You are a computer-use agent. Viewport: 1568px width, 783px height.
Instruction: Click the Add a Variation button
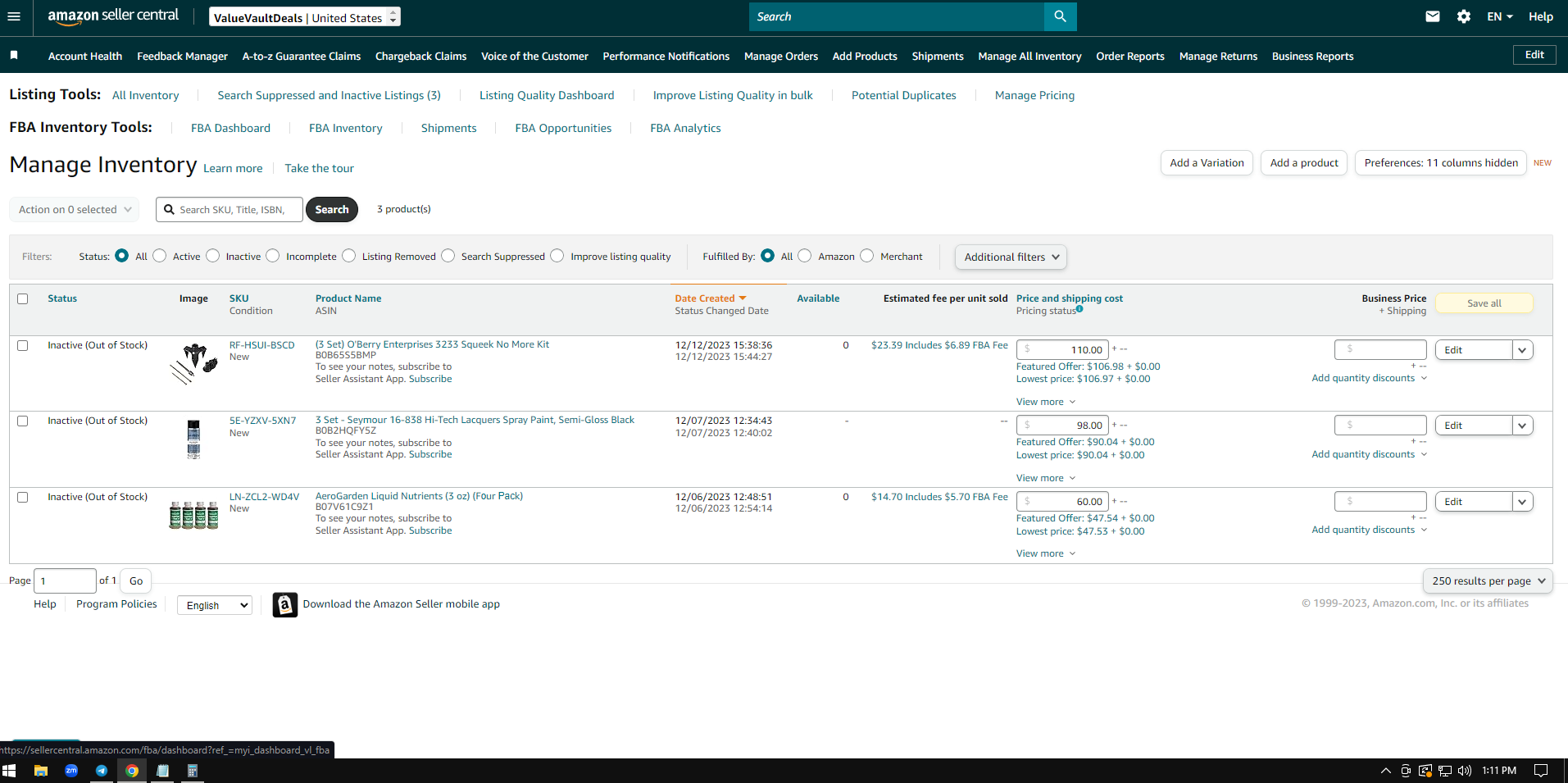[x=1207, y=162]
